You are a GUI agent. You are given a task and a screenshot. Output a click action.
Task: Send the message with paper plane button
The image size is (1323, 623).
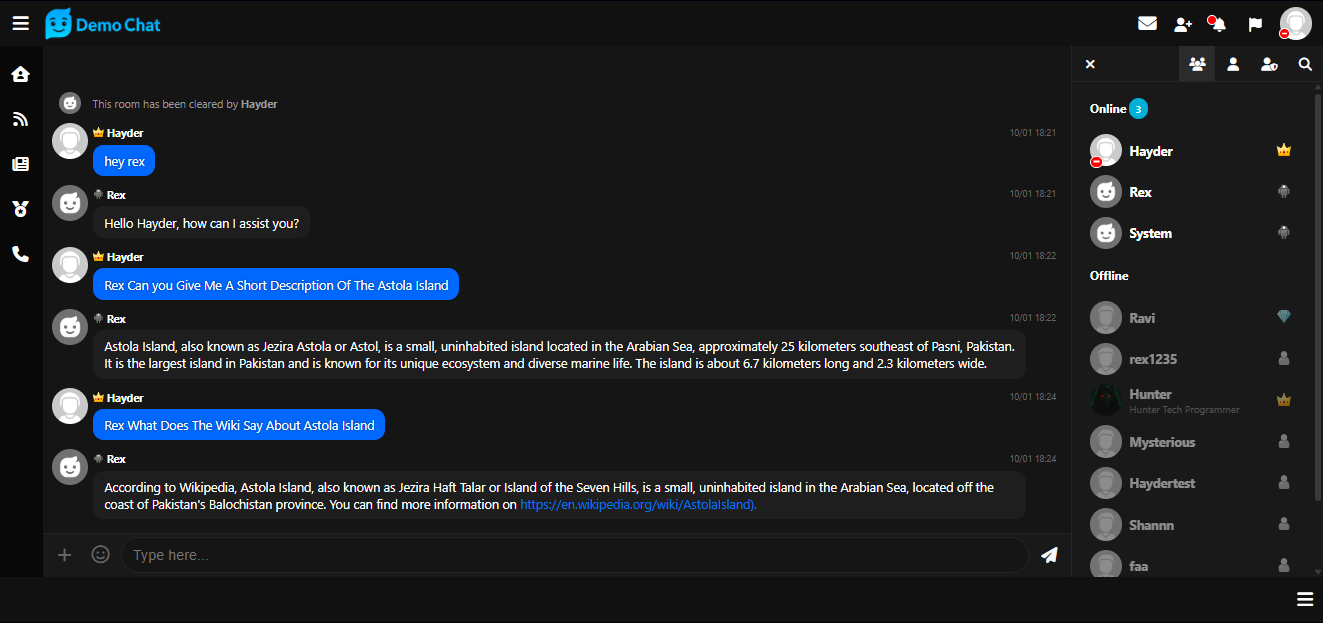1049,555
